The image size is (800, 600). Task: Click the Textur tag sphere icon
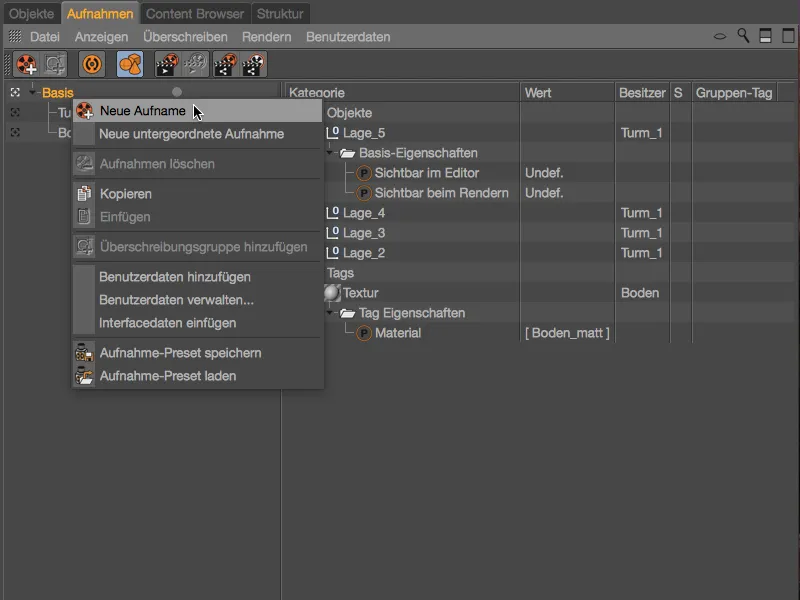tap(332, 293)
